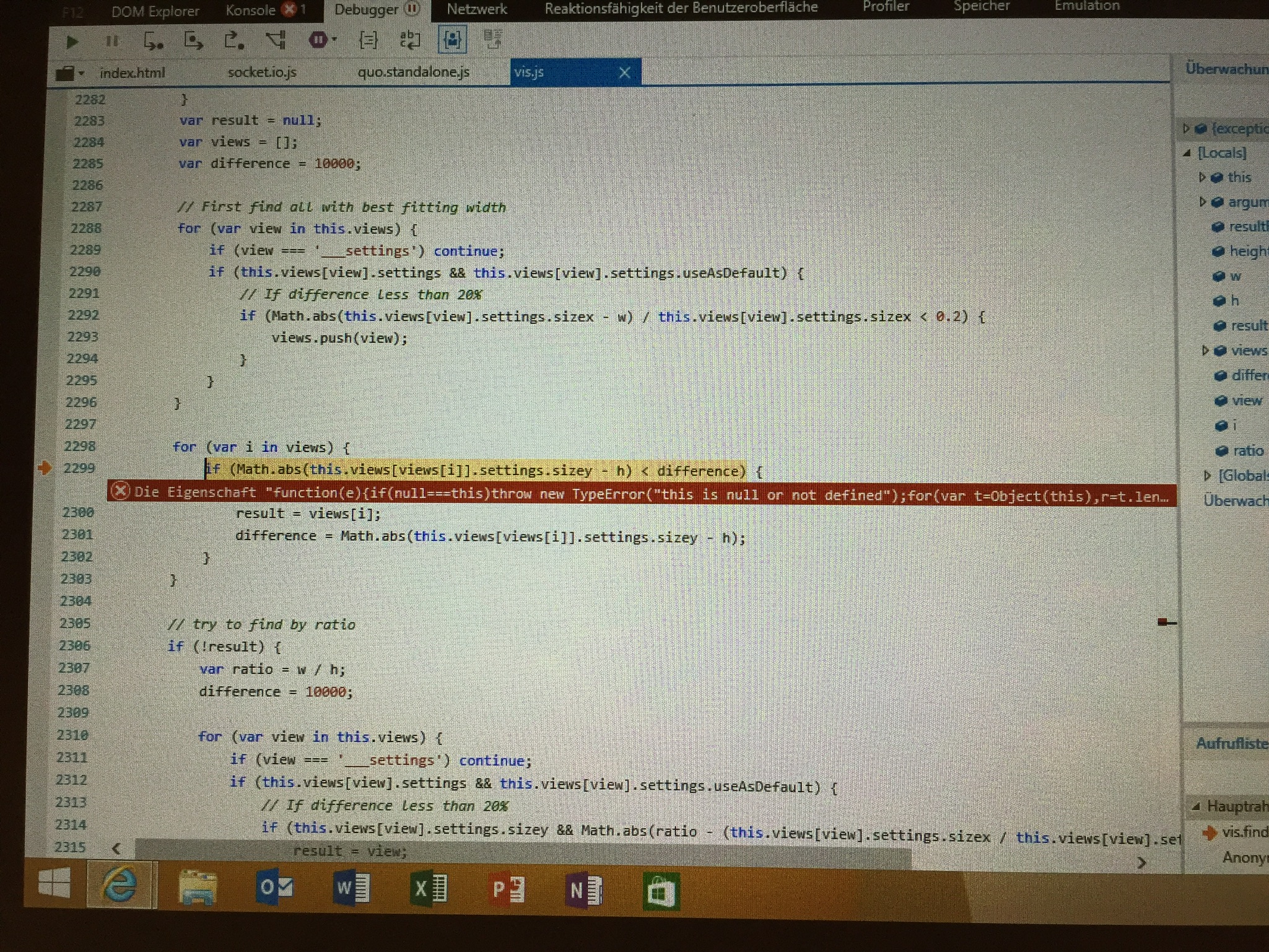1269x952 pixels.
Task: Toggle the Just My Code button
Action: tap(451, 40)
